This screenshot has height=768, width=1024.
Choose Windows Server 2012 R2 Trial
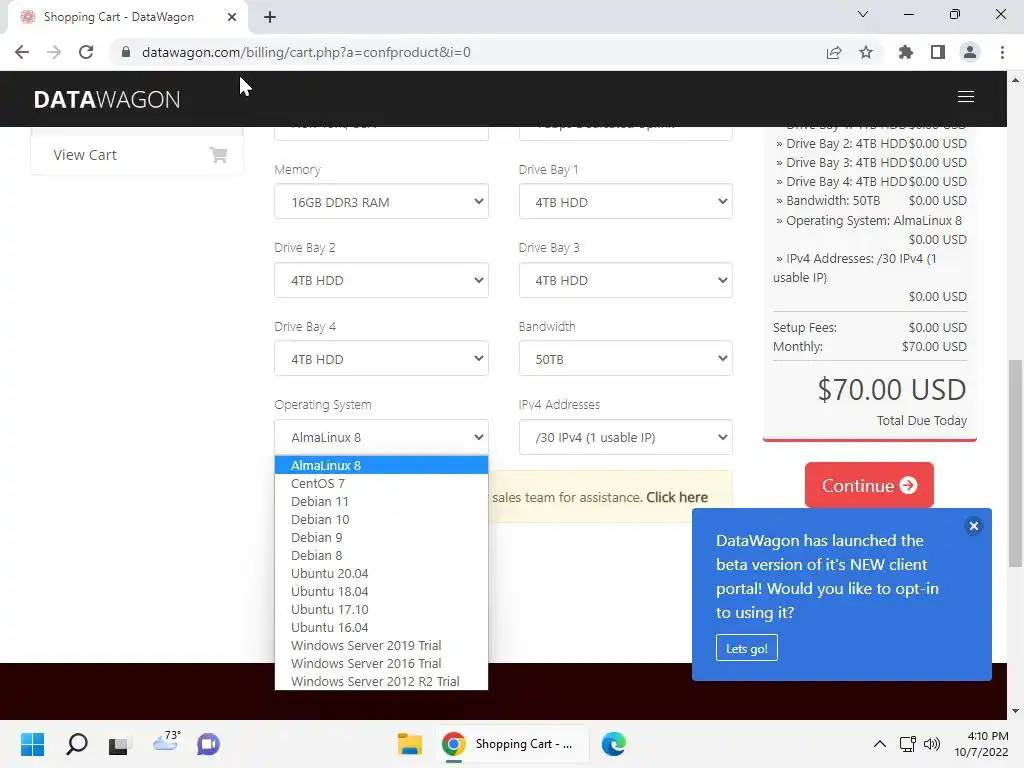click(381, 681)
